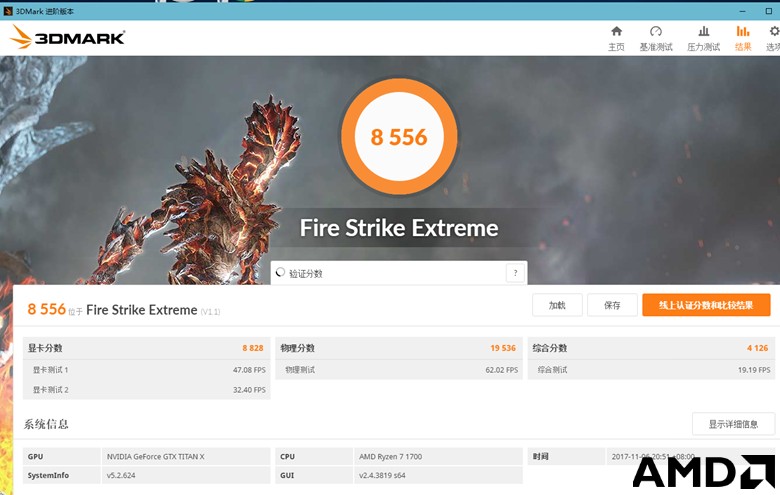
Task: Minimize the 3DMark window
Action: (x=742, y=10)
